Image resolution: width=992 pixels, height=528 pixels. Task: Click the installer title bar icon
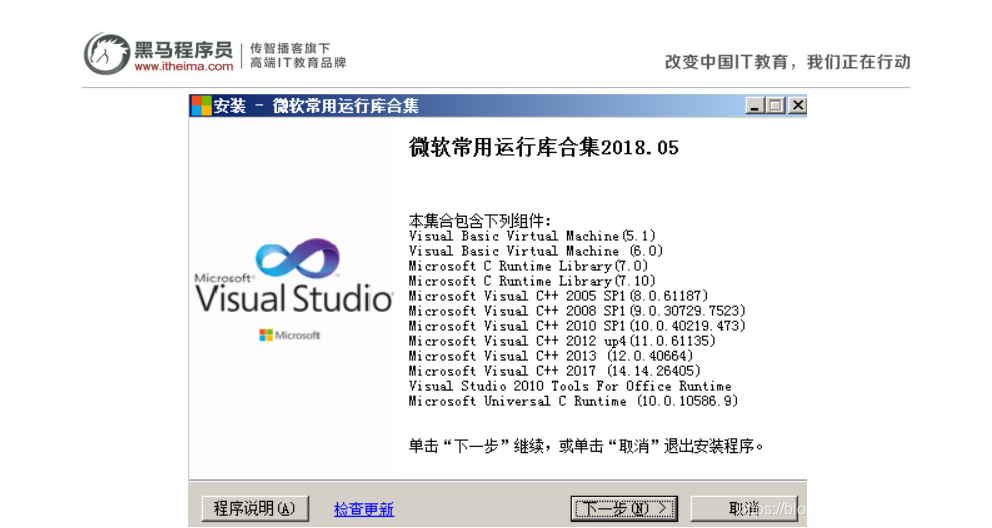point(201,106)
